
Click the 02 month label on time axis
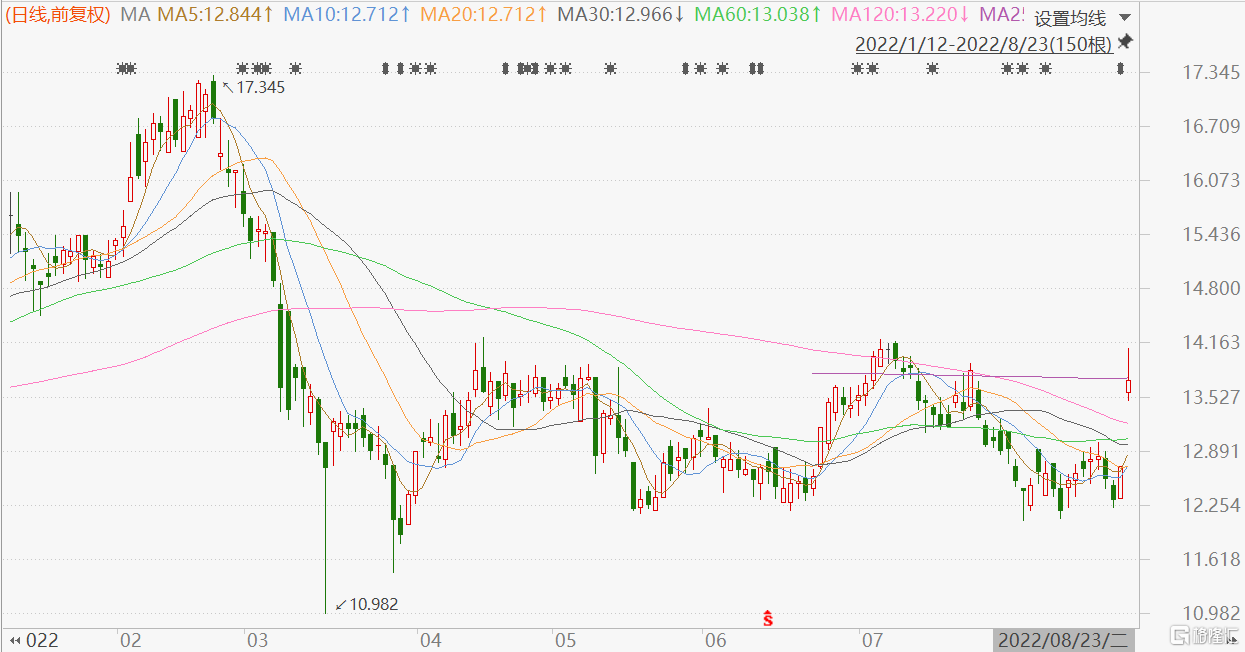click(129, 639)
